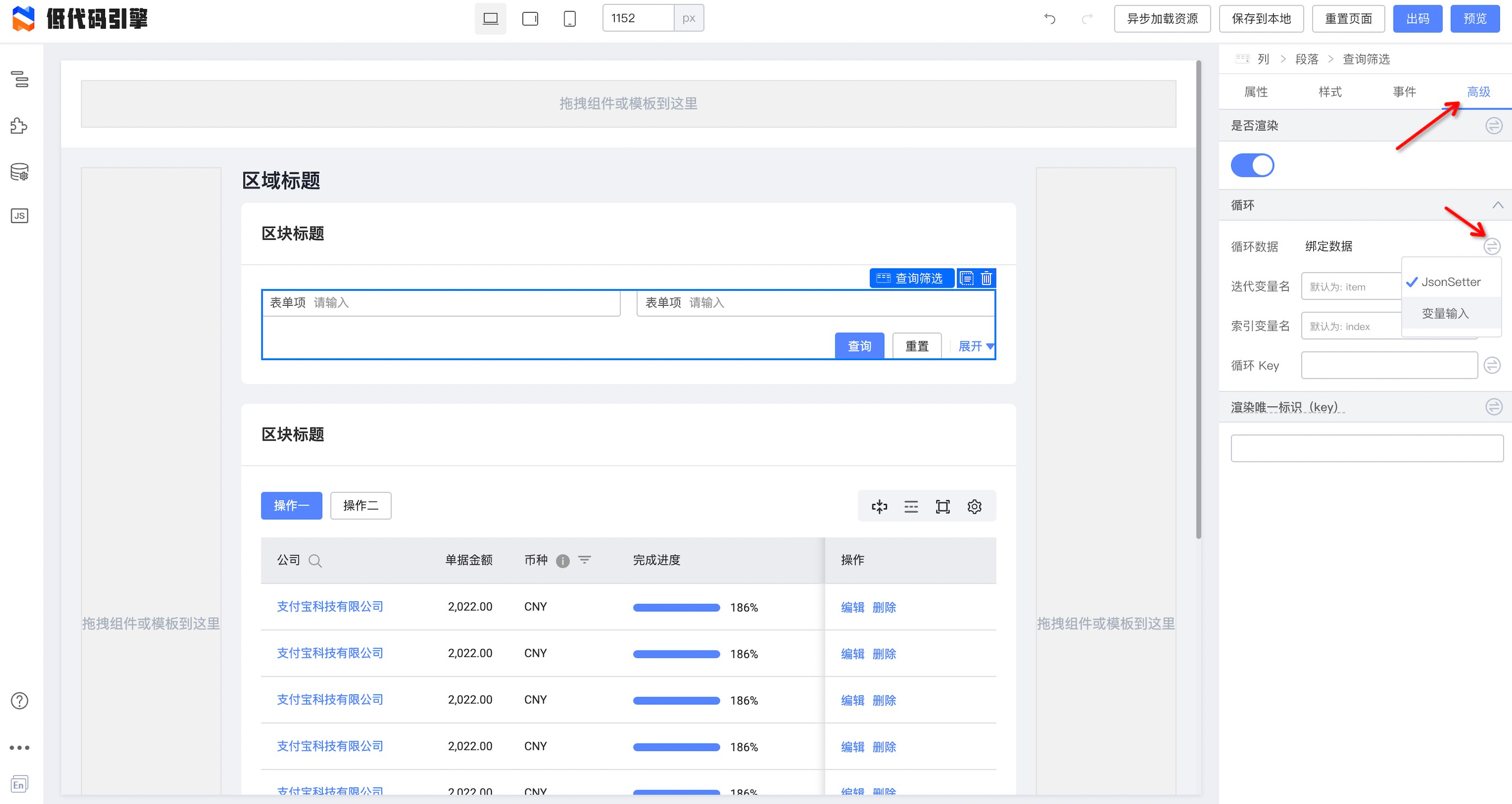Click the first row progress bar
The height and width of the screenshot is (804, 1512).
click(x=676, y=607)
